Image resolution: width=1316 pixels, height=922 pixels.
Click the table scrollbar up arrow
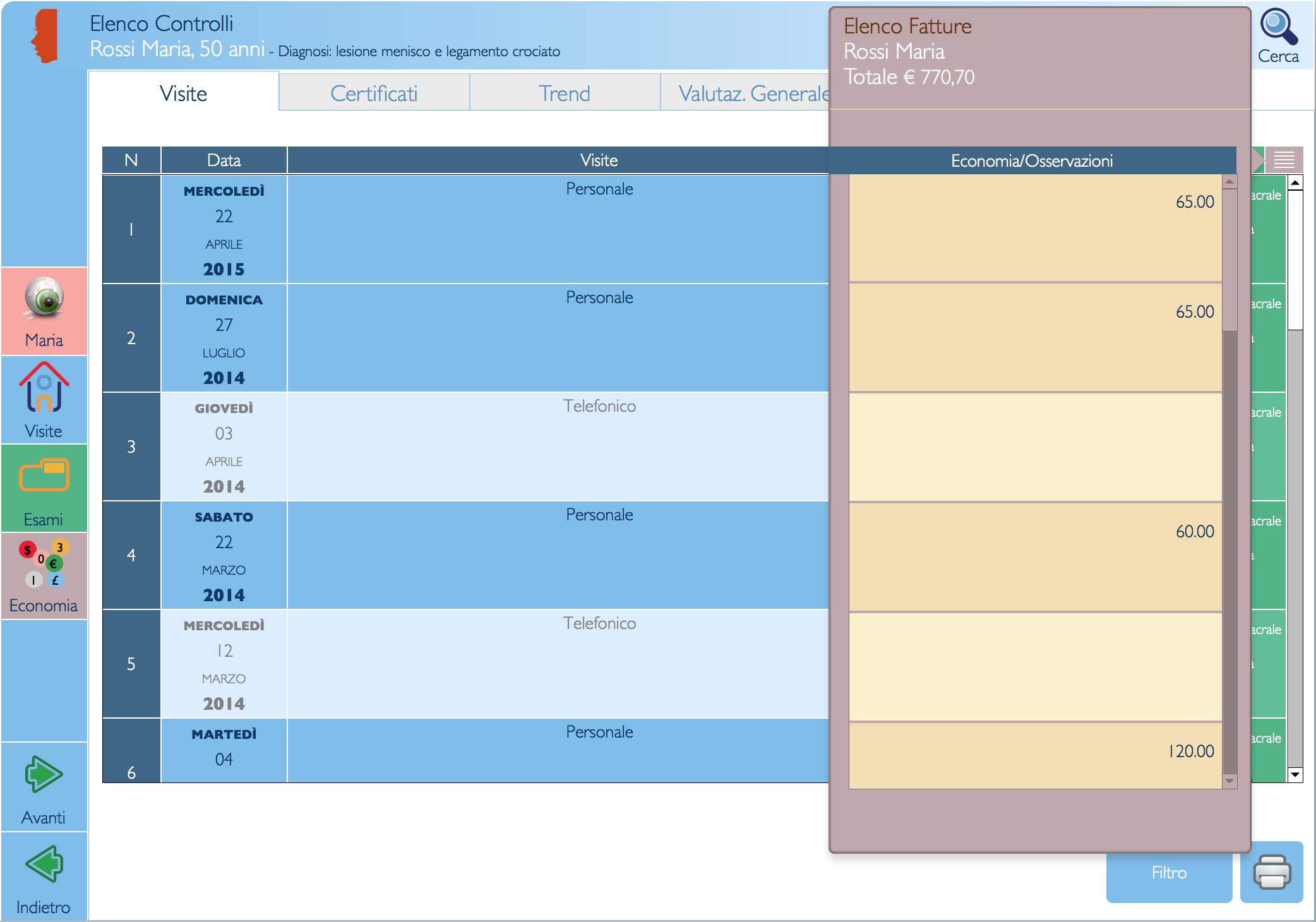tap(1295, 183)
